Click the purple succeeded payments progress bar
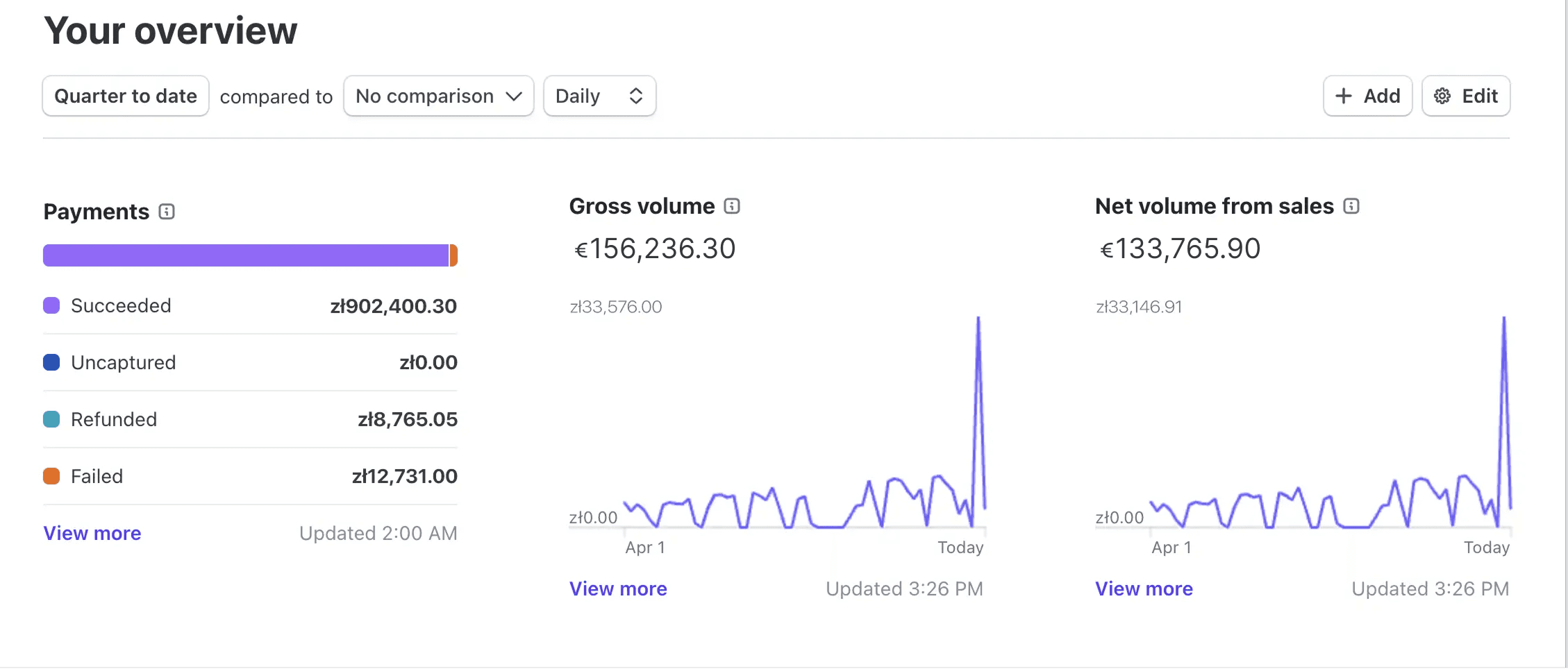 coord(246,255)
